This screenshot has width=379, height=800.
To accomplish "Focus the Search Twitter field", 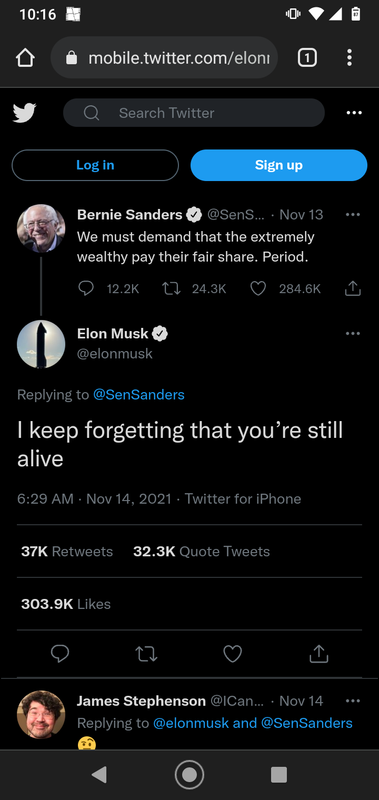I will 194,113.
